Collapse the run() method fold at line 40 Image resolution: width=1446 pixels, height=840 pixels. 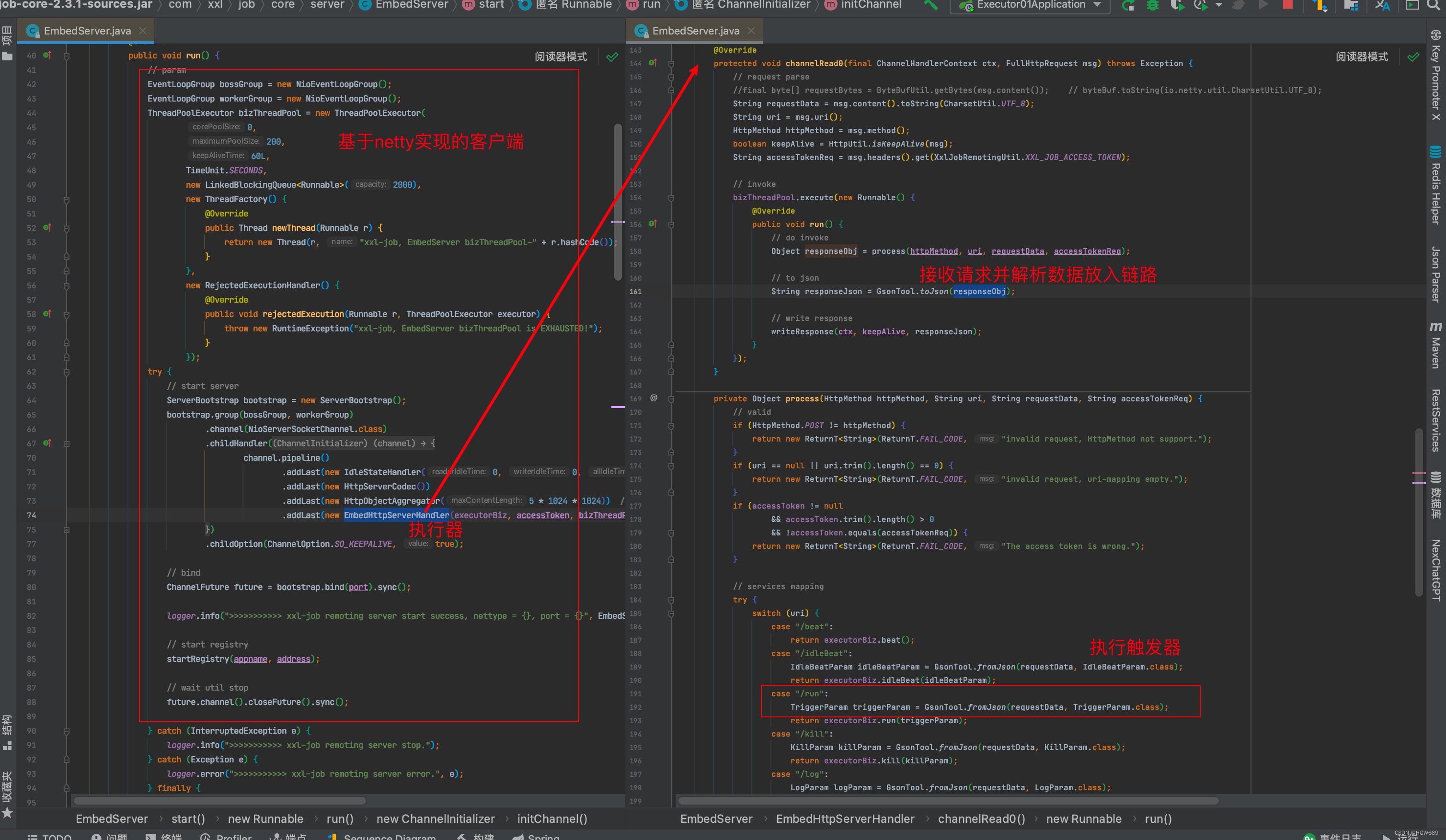(x=67, y=56)
